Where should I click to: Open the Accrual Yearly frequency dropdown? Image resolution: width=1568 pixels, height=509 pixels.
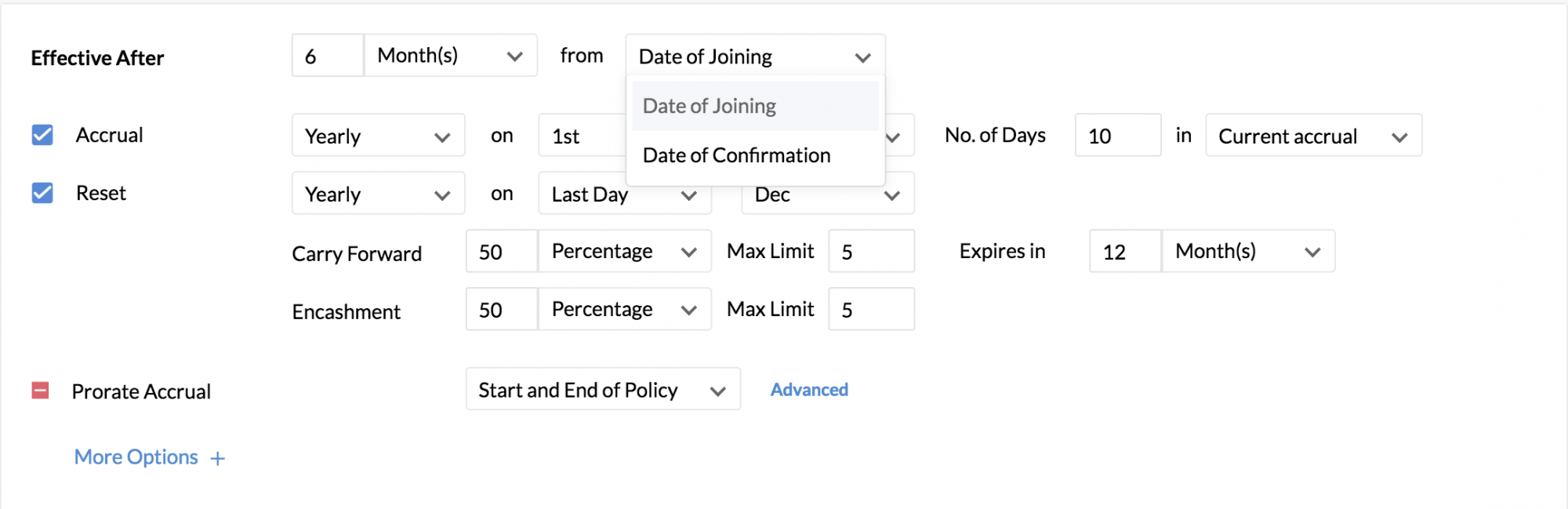378,136
